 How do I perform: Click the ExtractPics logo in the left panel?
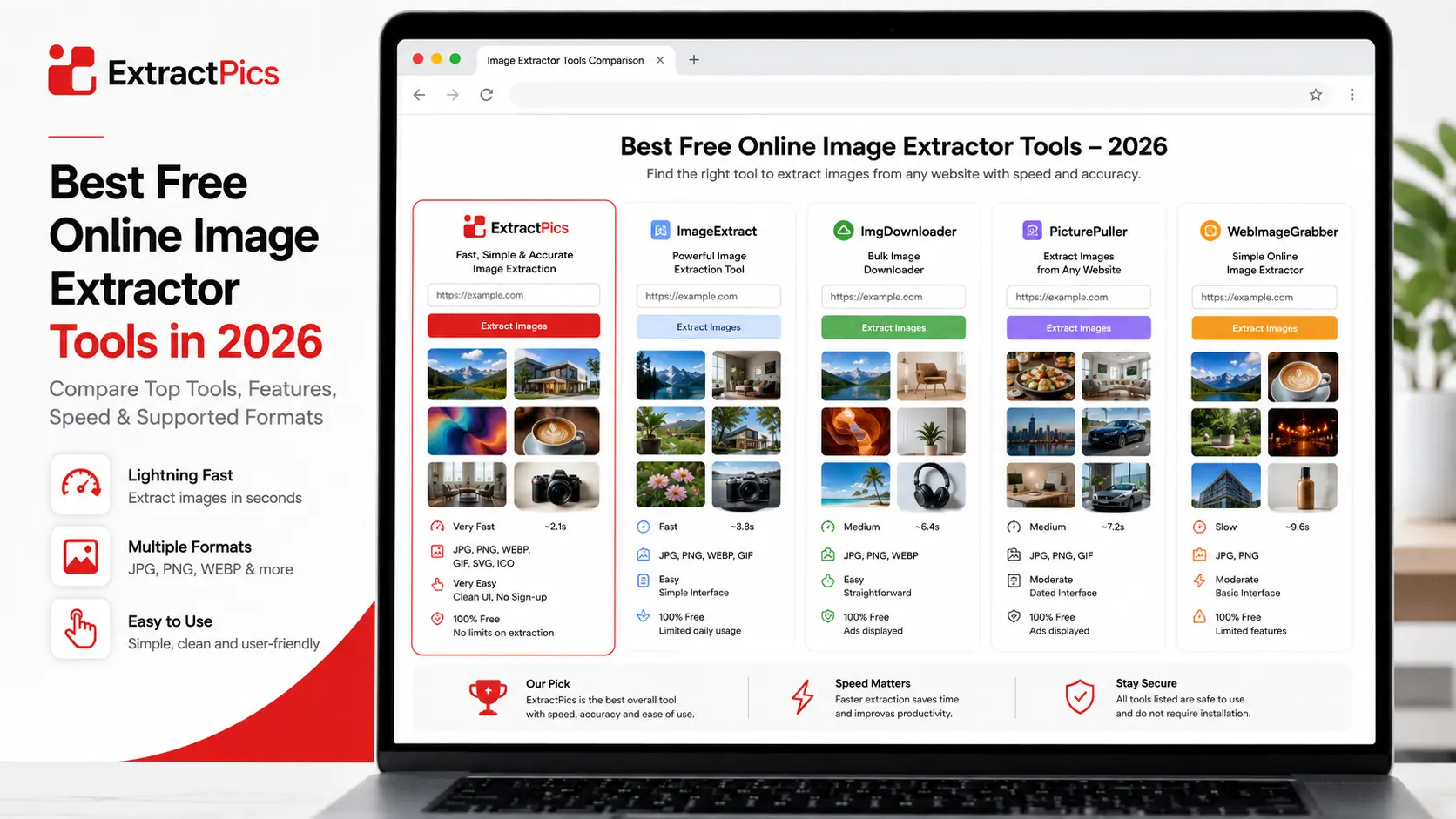(x=164, y=70)
